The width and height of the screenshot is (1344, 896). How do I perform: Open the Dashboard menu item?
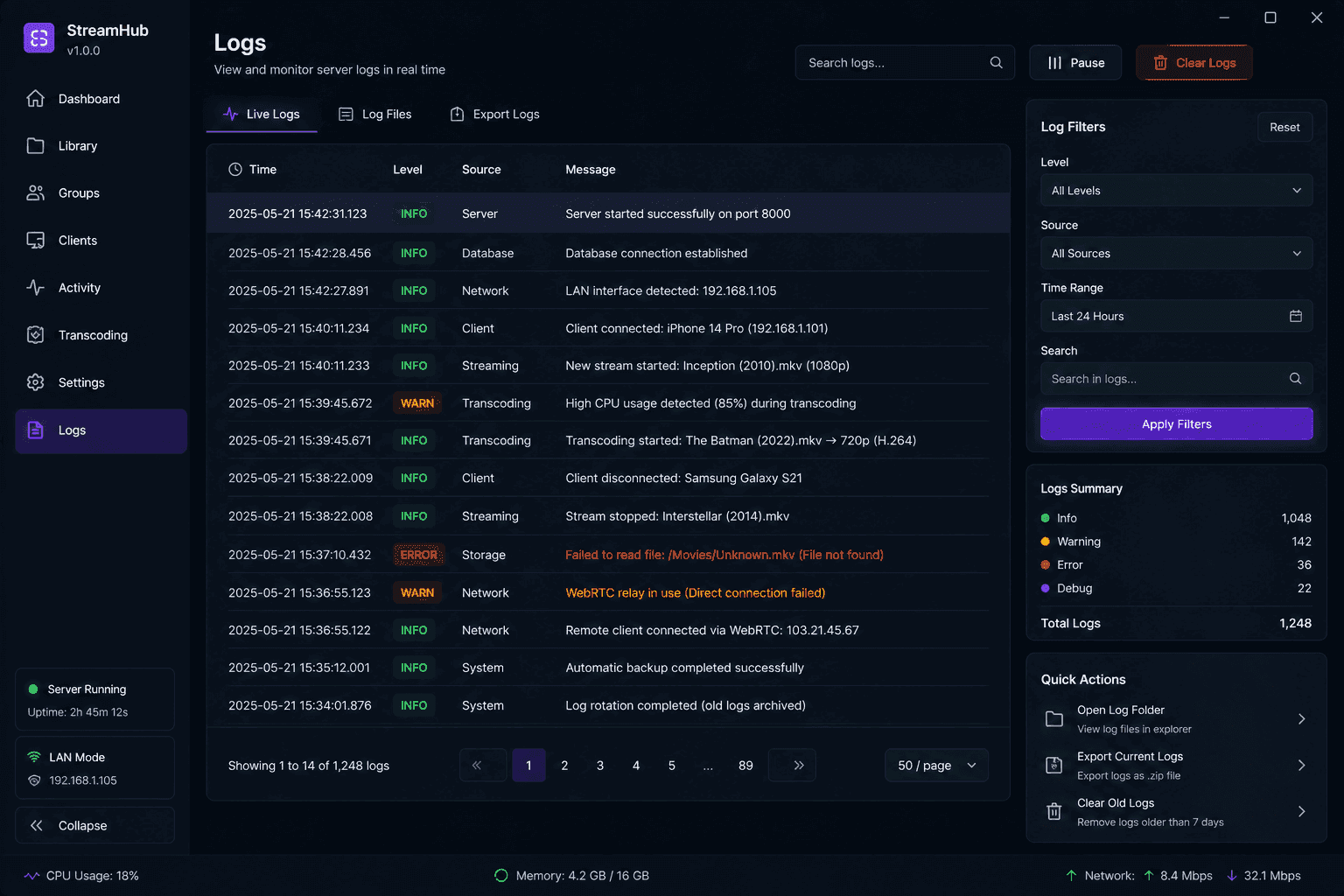click(101, 99)
